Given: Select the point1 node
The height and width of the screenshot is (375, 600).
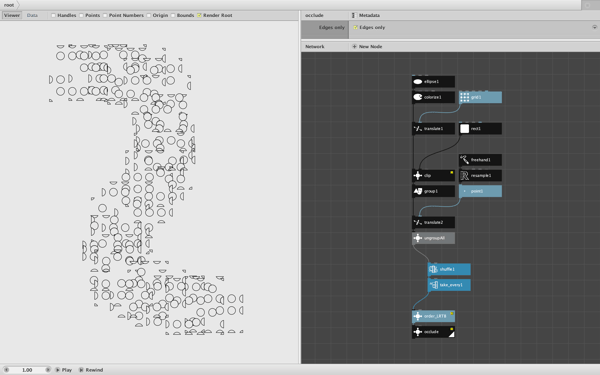Looking at the screenshot, I should [480, 191].
